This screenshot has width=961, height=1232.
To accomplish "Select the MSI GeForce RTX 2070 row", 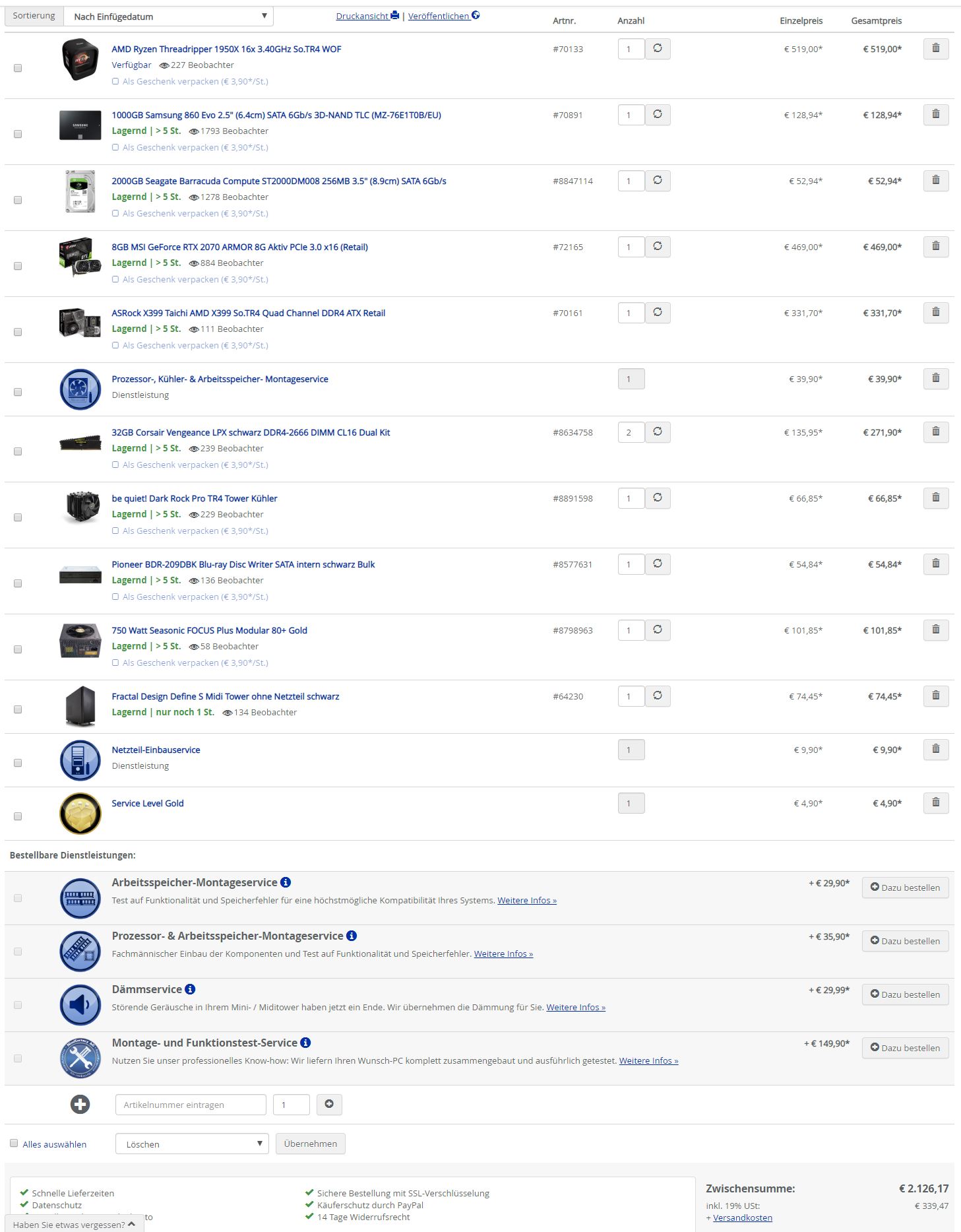I will (x=18, y=266).
